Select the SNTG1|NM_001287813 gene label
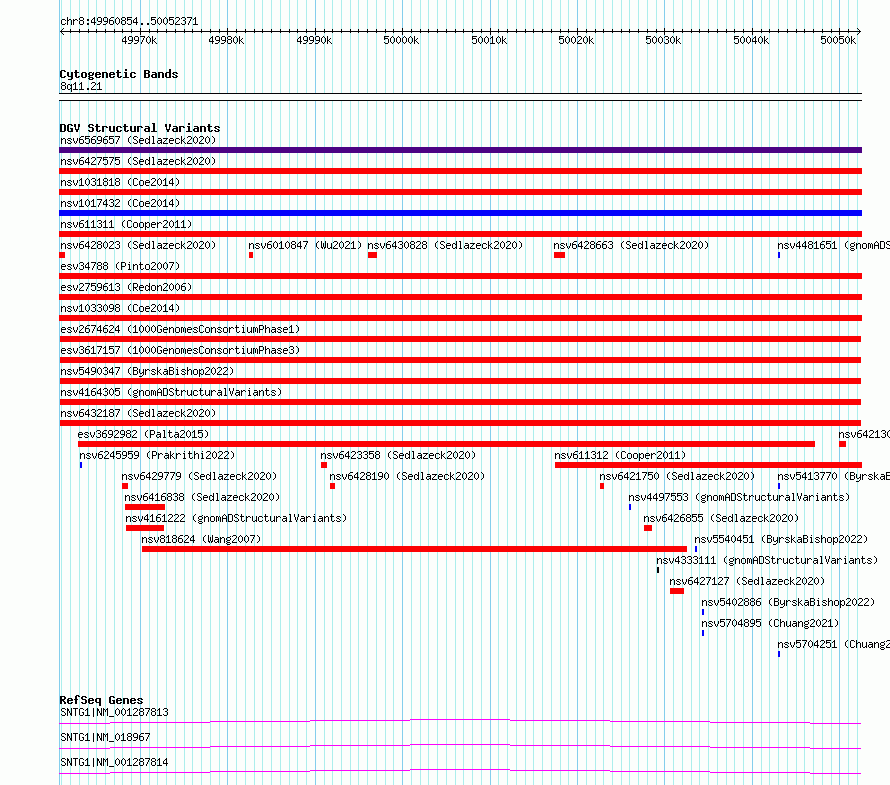The image size is (890, 785). point(114,712)
